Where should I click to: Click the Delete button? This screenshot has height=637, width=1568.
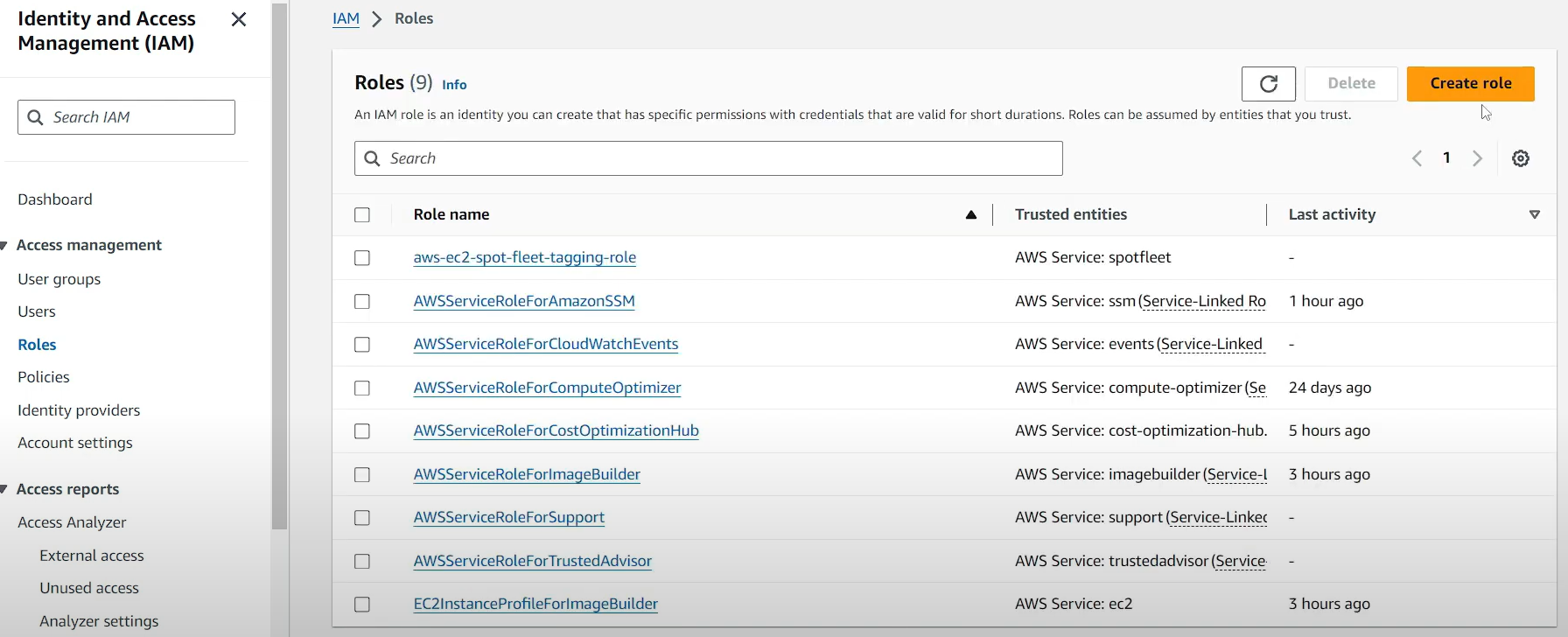click(x=1351, y=84)
